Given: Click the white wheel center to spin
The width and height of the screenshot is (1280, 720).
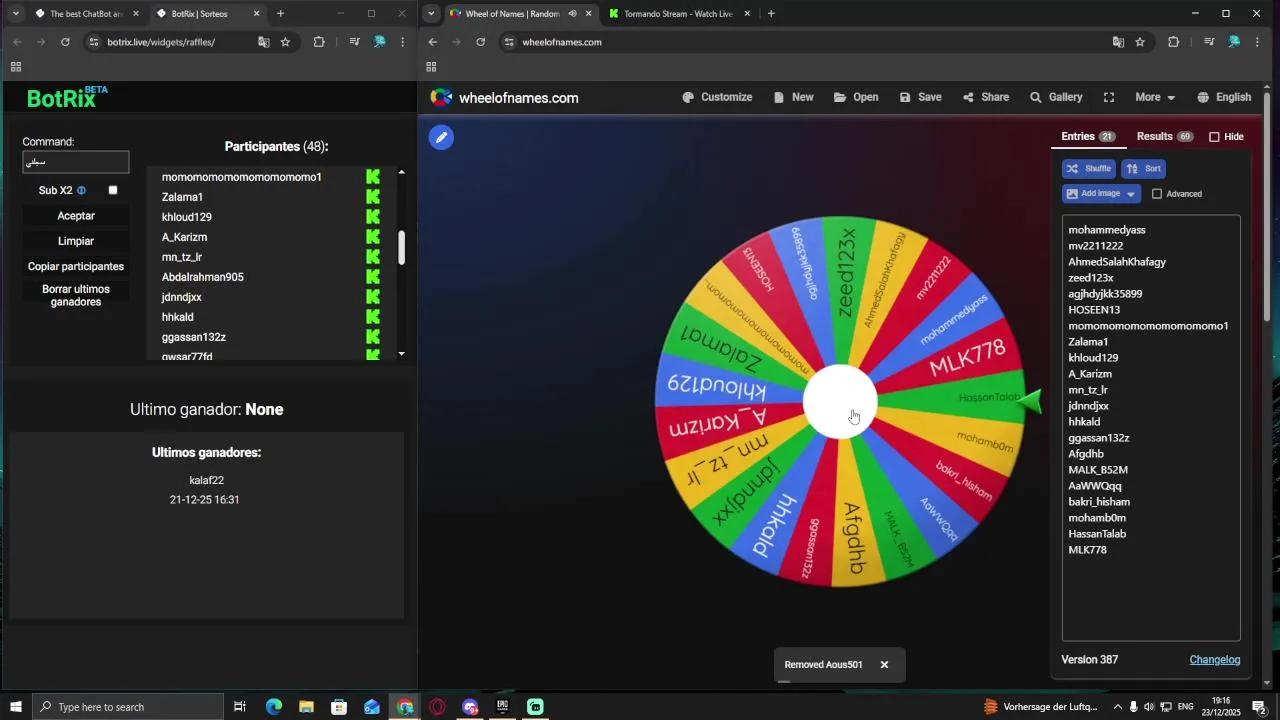Looking at the screenshot, I should [841, 401].
